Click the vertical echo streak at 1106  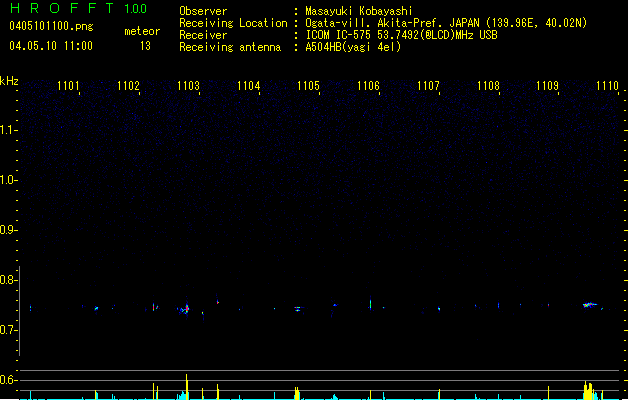[370, 304]
